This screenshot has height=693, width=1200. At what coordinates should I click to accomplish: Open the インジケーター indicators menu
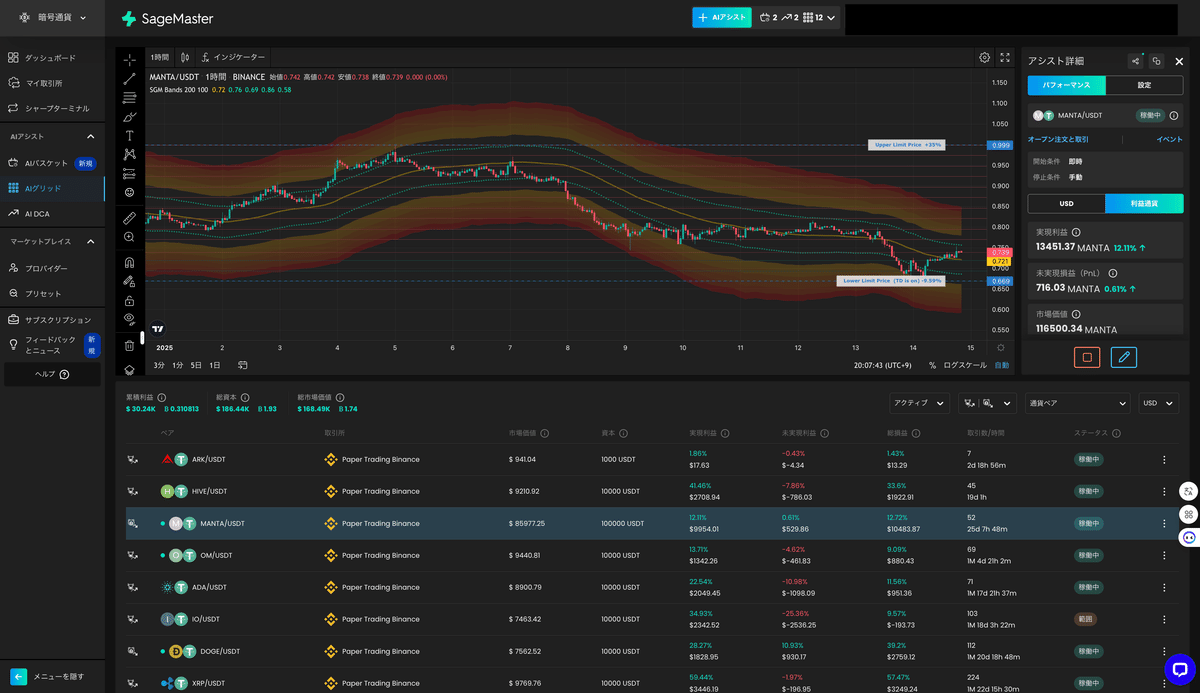point(233,57)
